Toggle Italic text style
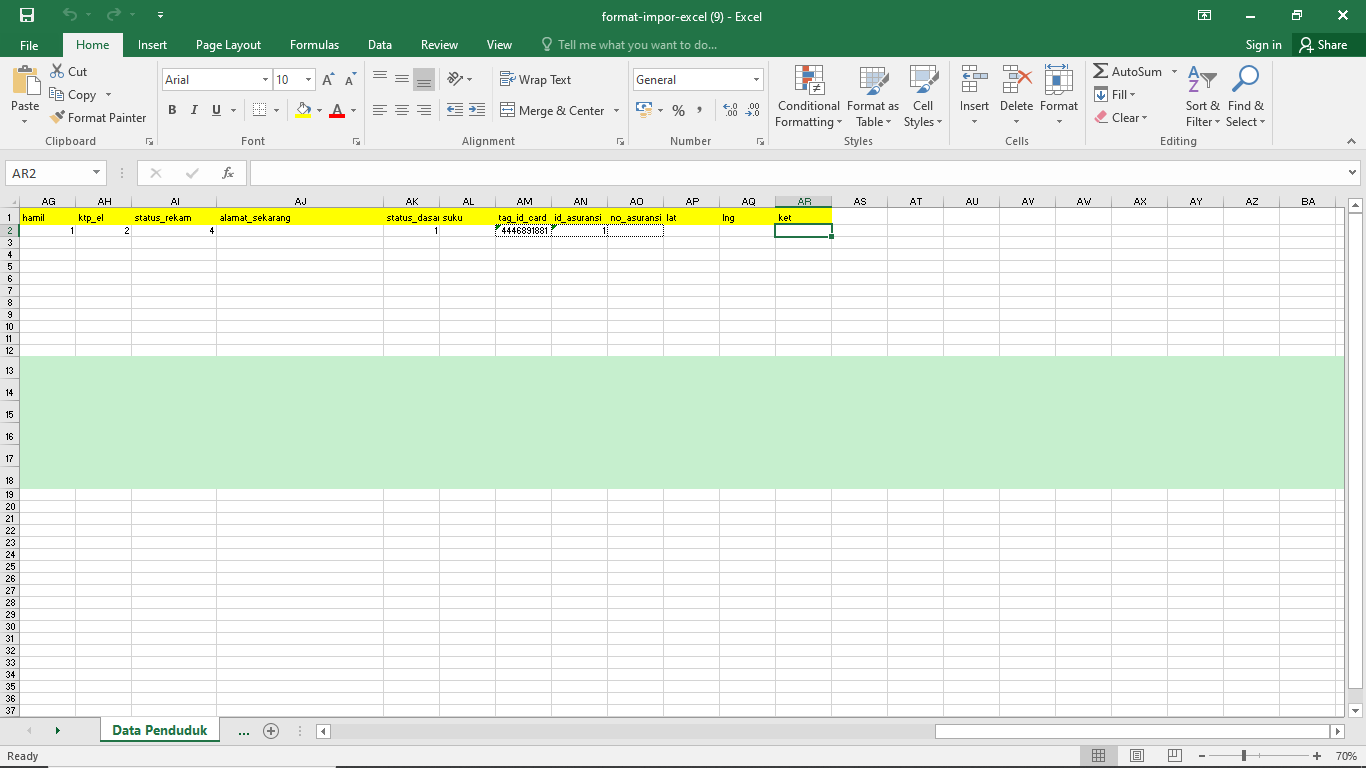 click(194, 110)
